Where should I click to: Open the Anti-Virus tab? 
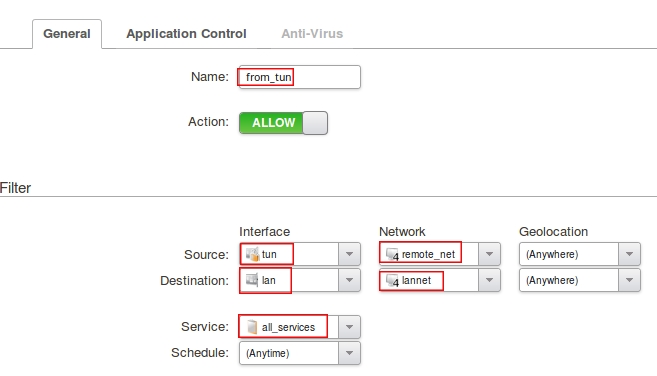(312, 34)
